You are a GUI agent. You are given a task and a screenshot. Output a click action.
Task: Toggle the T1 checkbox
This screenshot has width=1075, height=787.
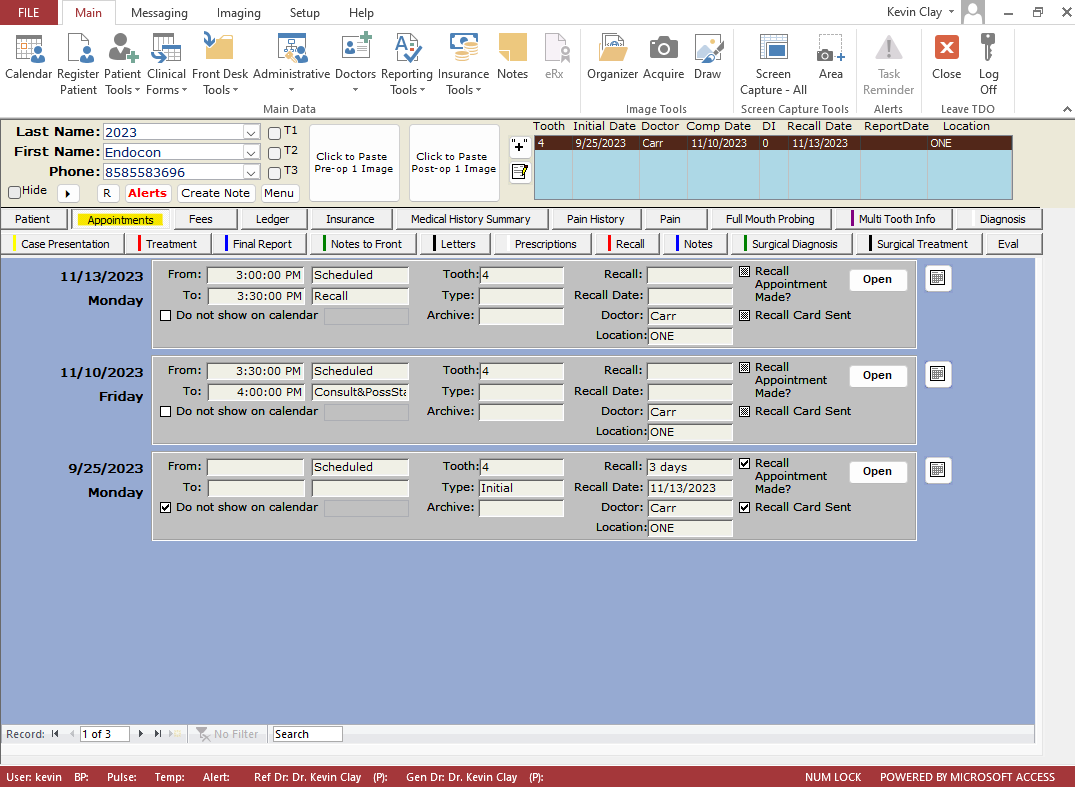(x=275, y=133)
